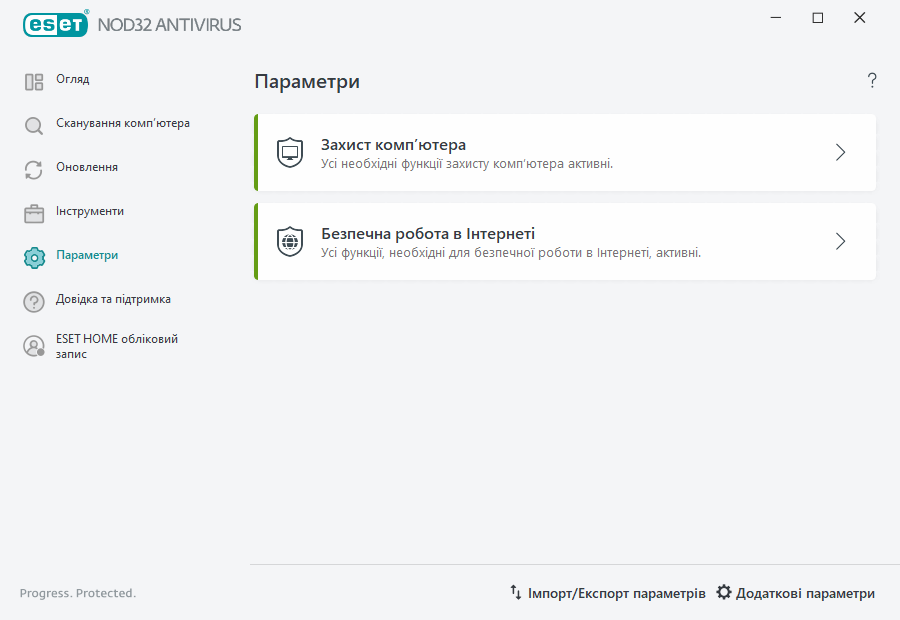Open help via the question mark icon
900x620 pixels.
pos(871,80)
